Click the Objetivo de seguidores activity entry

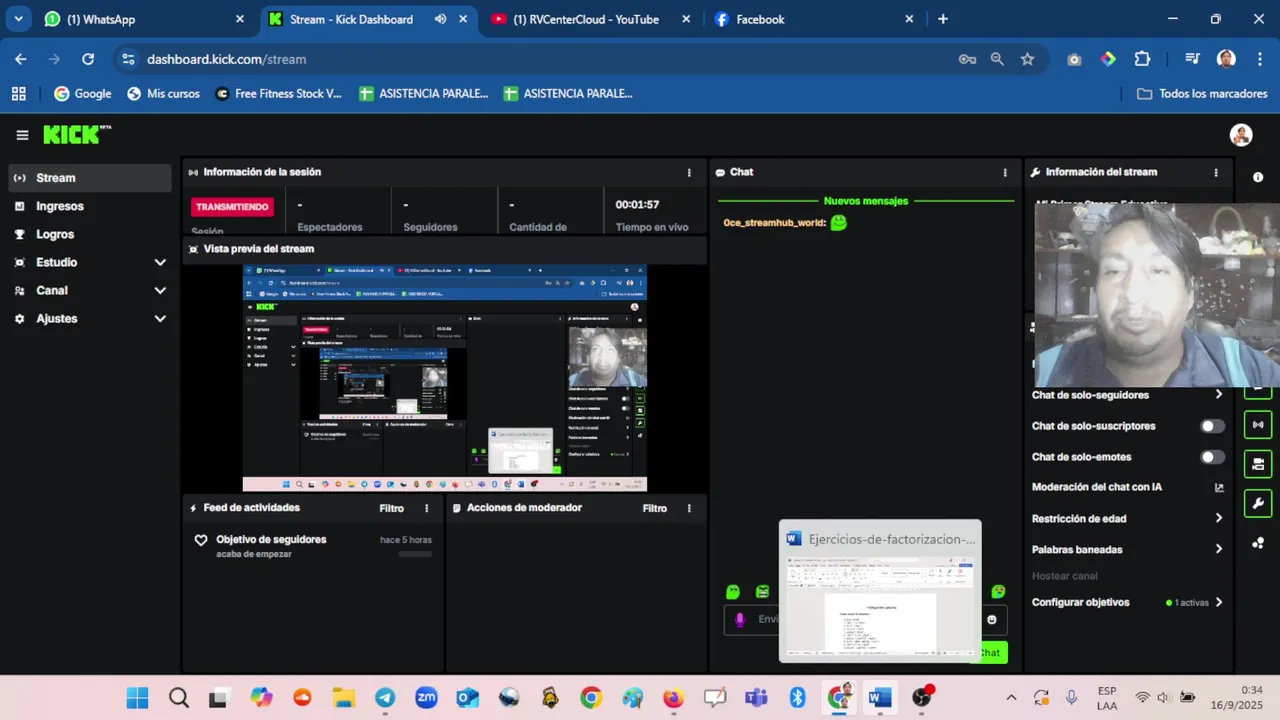pos(313,546)
